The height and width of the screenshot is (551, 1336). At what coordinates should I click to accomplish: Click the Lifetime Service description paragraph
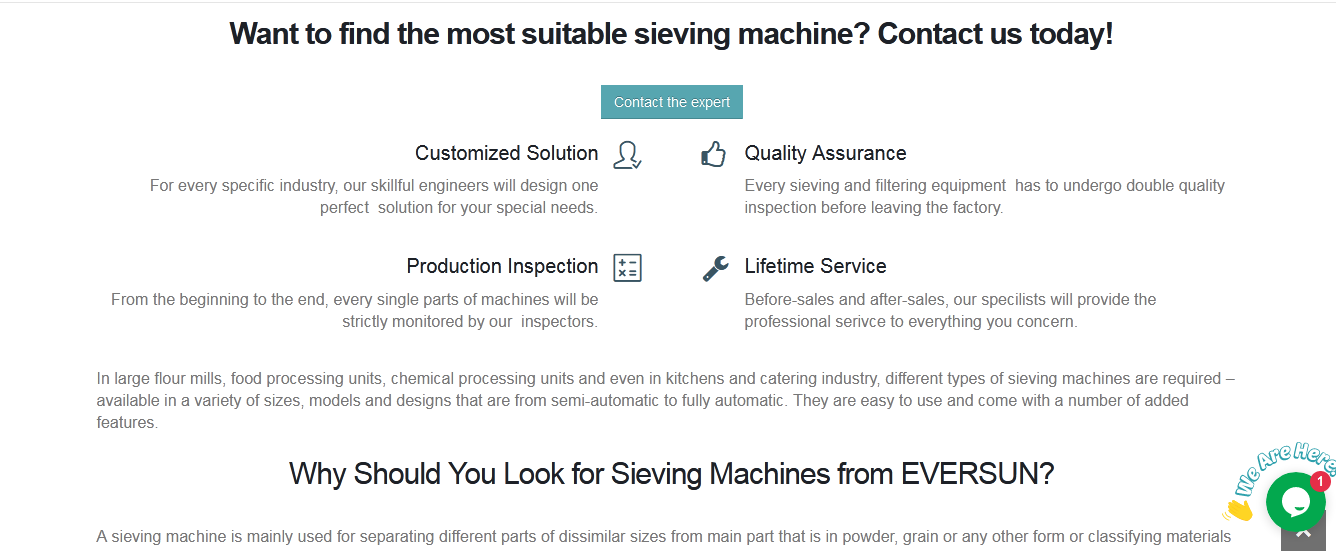[950, 310]
